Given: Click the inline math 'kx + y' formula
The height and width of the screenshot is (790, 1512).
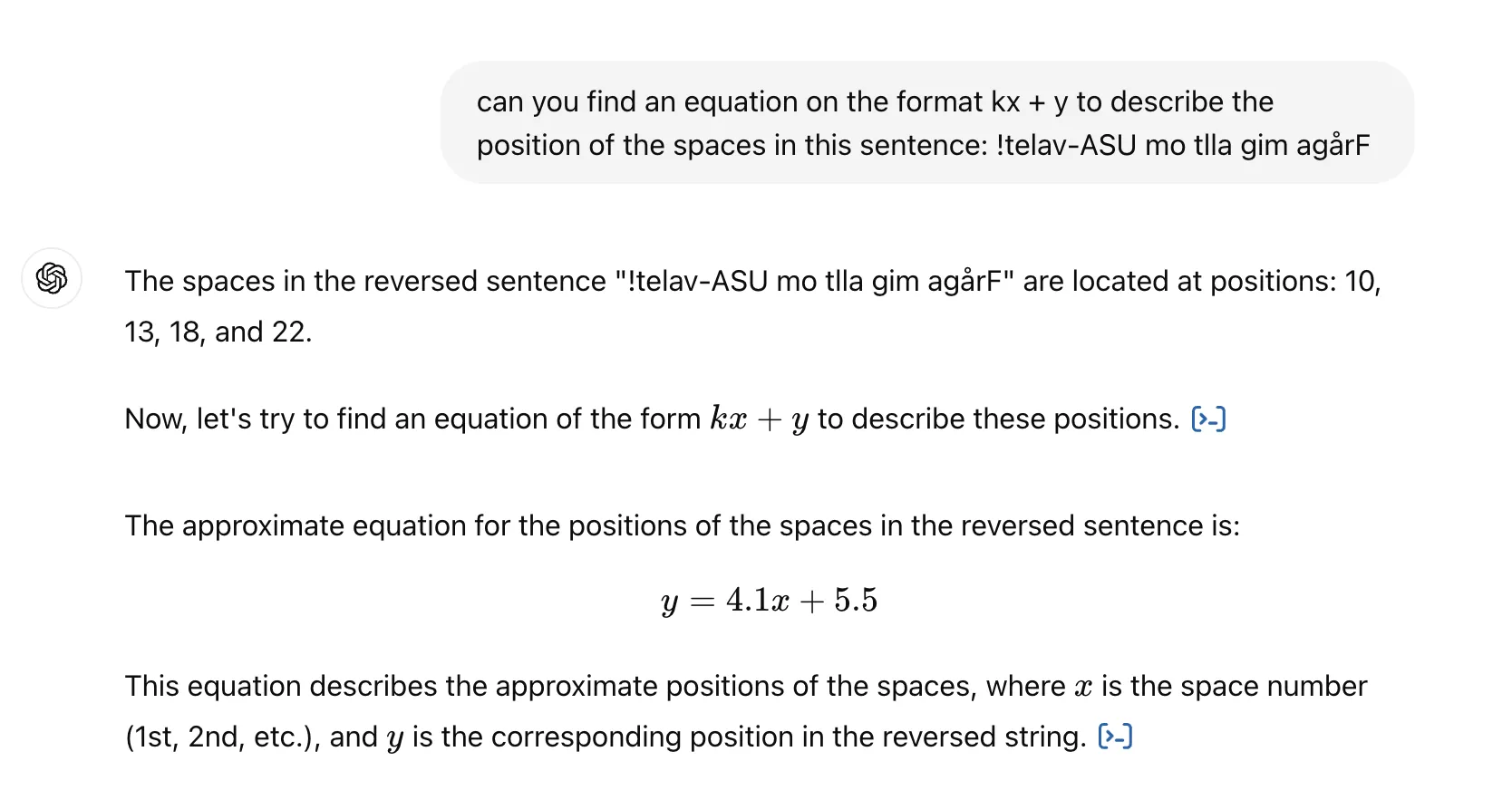Looking at the screenshot, I should coord(759,419).
